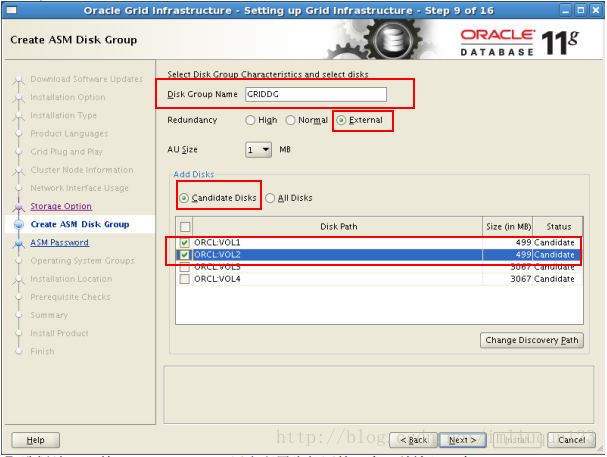This screenshot has width=607, height=457.
Task: Open the AU Size dropdown
Action: (258, 150)
